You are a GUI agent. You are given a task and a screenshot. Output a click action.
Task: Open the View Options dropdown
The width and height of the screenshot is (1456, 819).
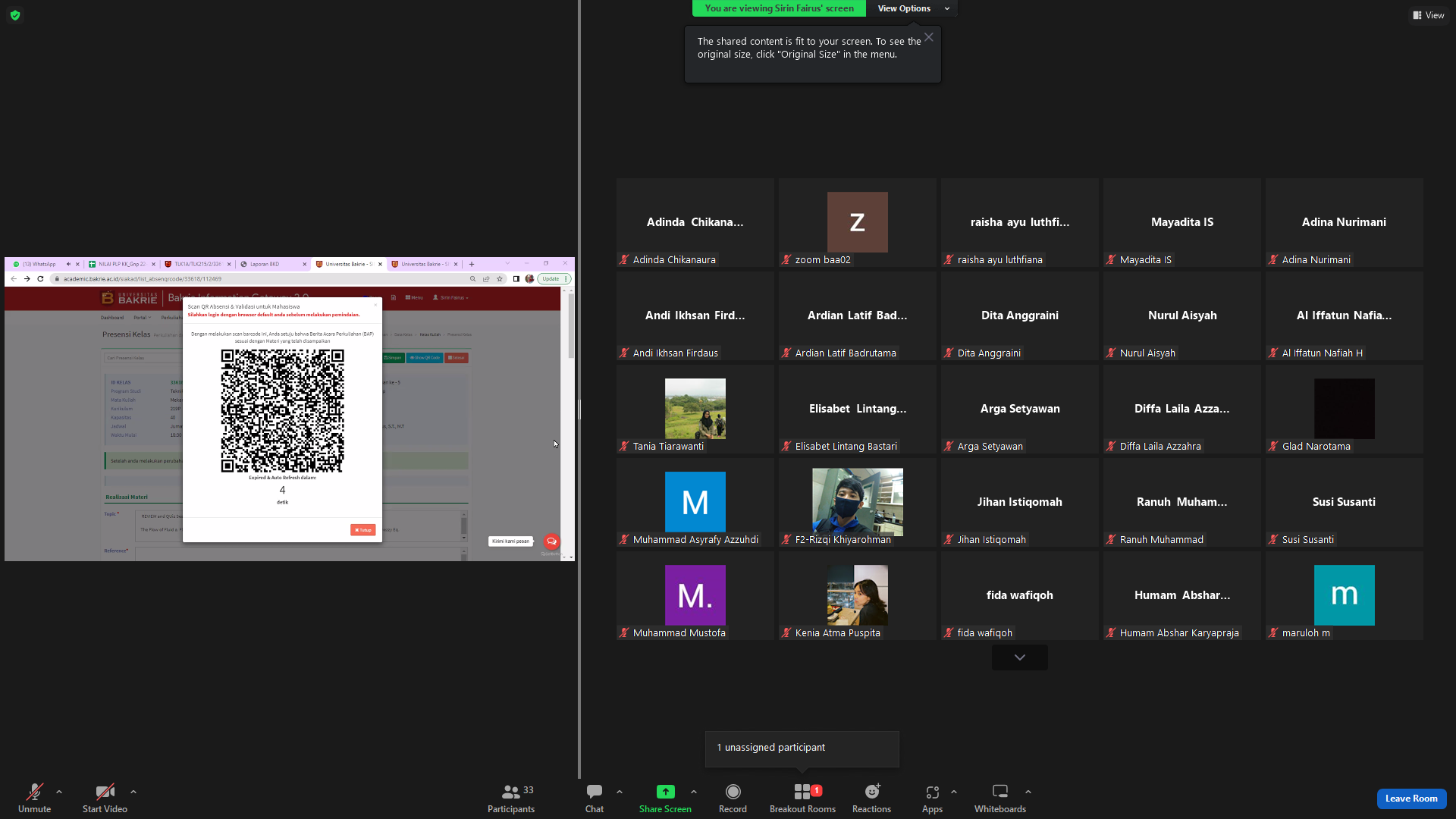(x=912, y=8)
